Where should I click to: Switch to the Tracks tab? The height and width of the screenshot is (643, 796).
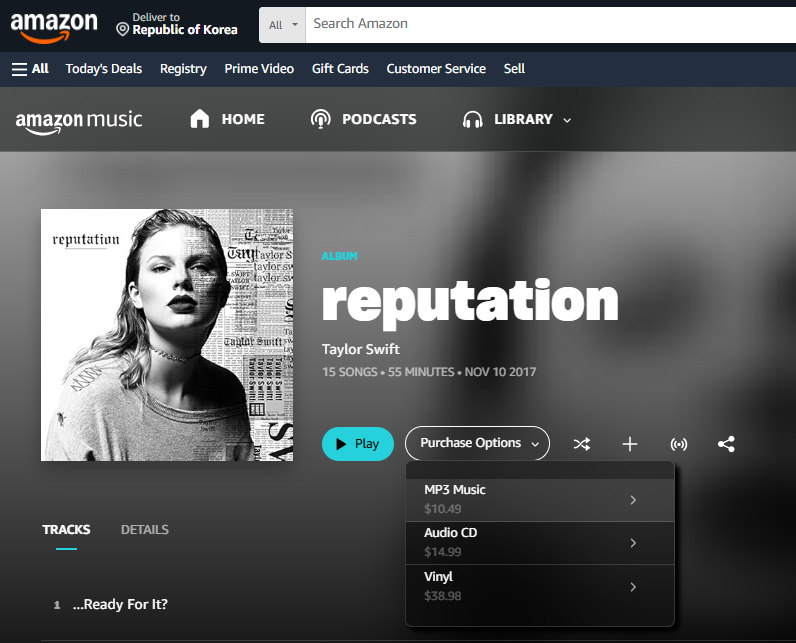(x=66, y=530)
